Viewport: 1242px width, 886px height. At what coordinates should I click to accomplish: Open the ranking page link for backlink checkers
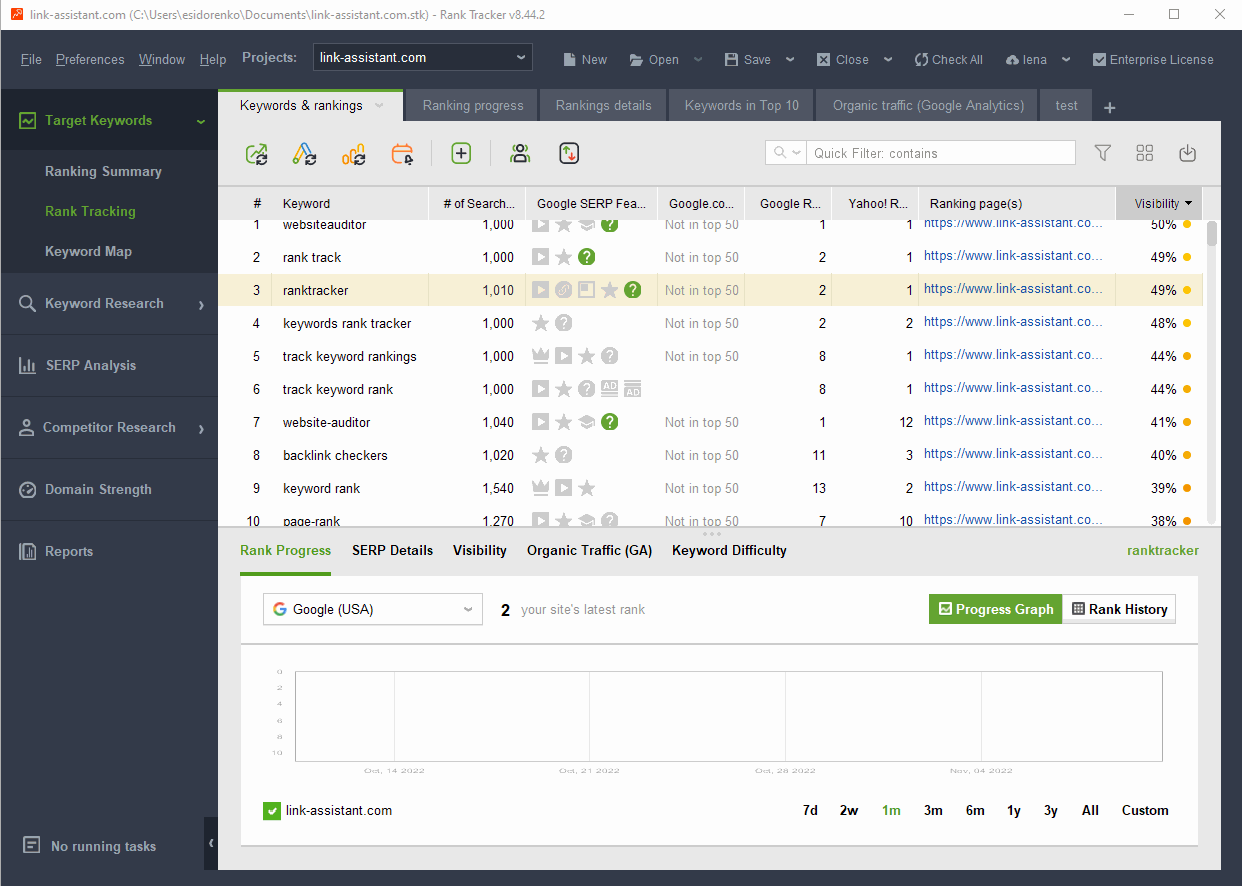coord(1013,454)
